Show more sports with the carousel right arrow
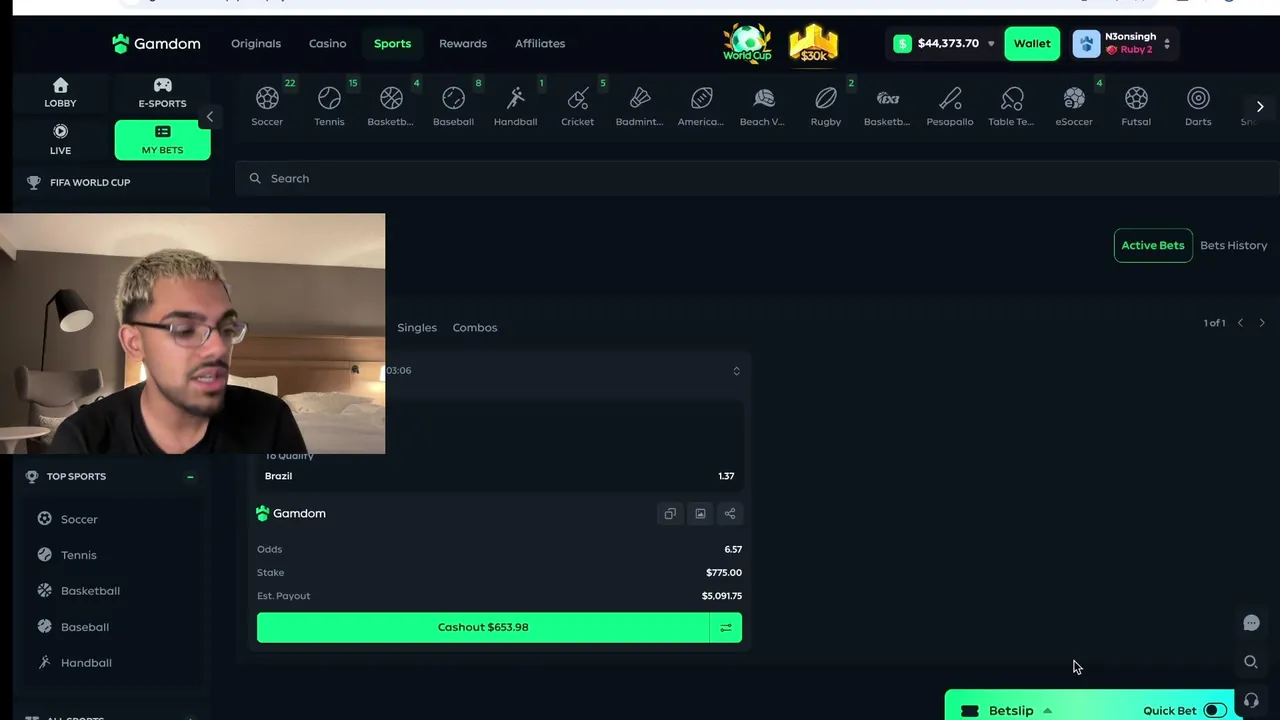This screenshot has height=720, width=1280. click(x=1260, y=106)
